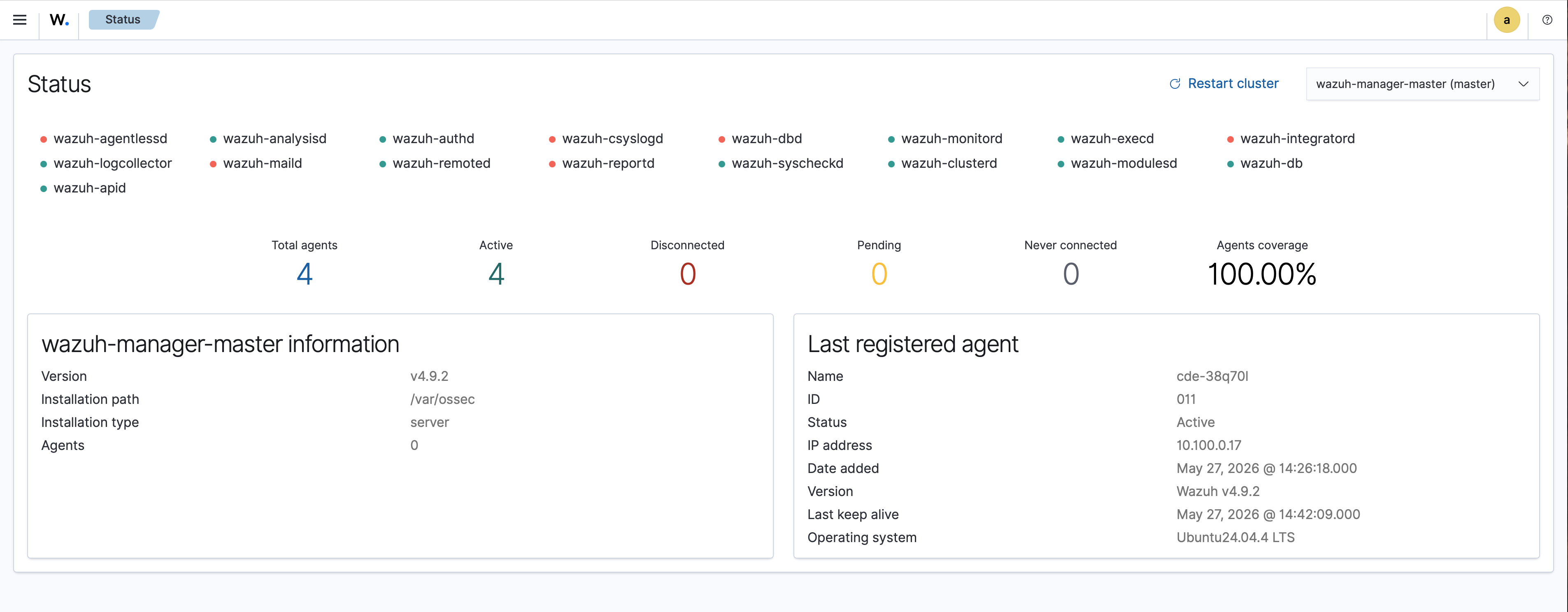
Task: Click the wazuh-reportd status dot
Action: [552, 164]
